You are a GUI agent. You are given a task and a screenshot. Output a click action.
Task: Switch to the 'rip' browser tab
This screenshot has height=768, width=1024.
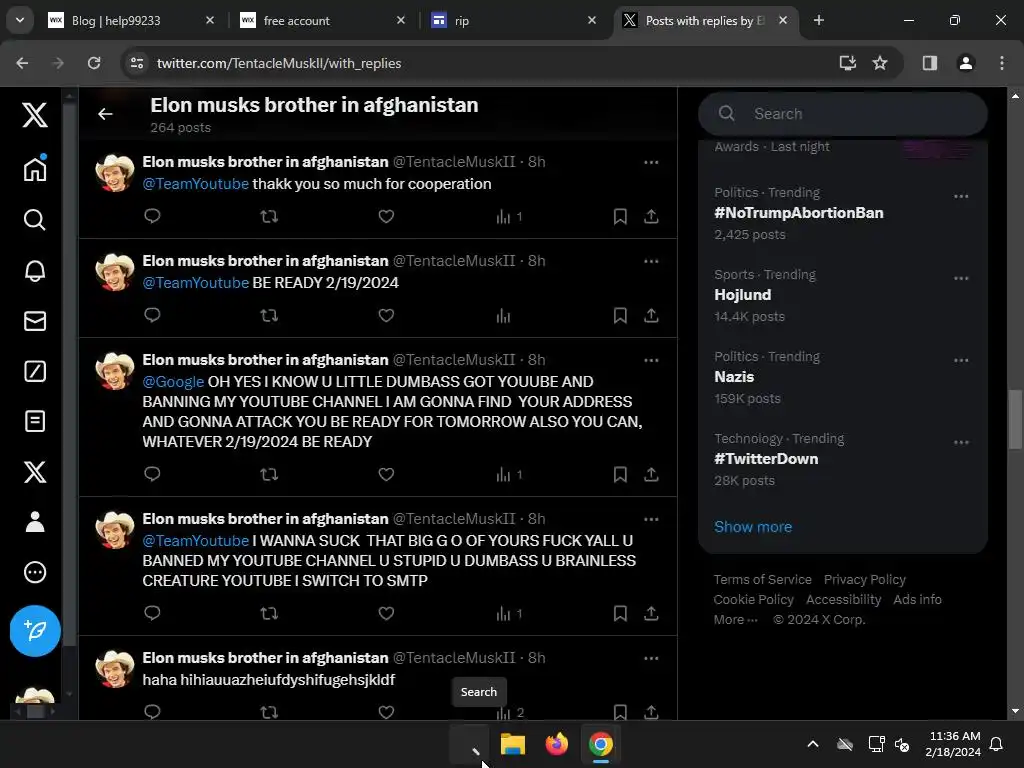513,20
